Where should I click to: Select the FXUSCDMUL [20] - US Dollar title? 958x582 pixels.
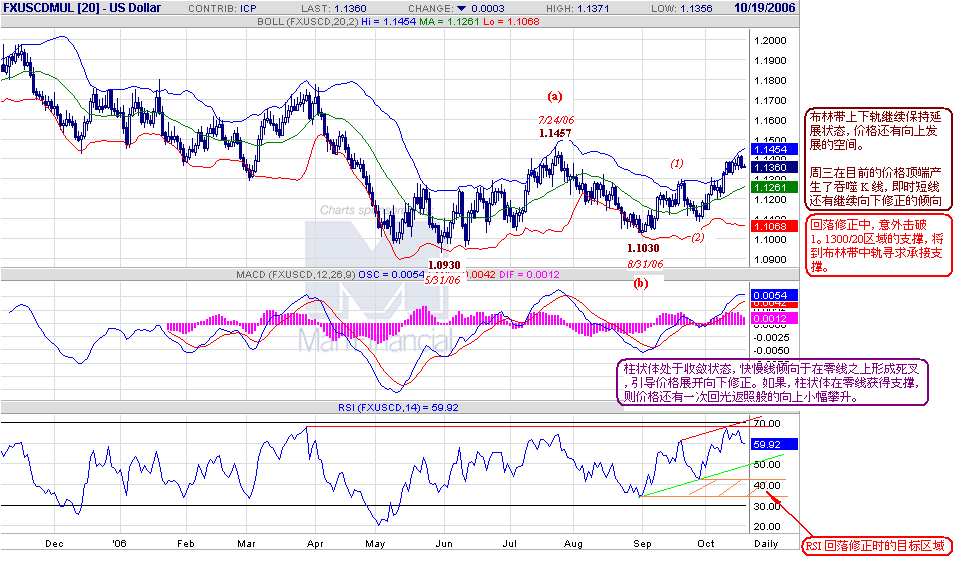[82, 8]
